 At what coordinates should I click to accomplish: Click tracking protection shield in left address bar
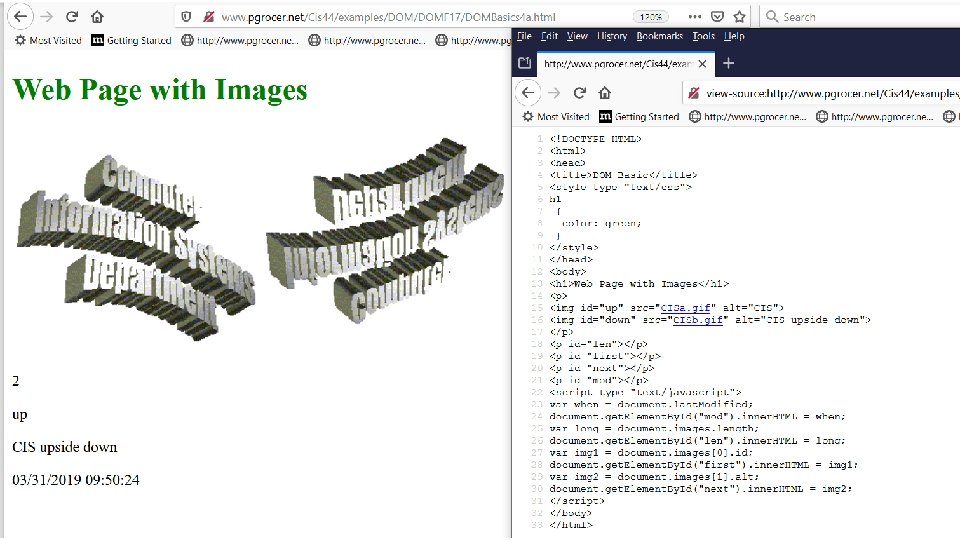pyautogui.click(x=187, y=17)
